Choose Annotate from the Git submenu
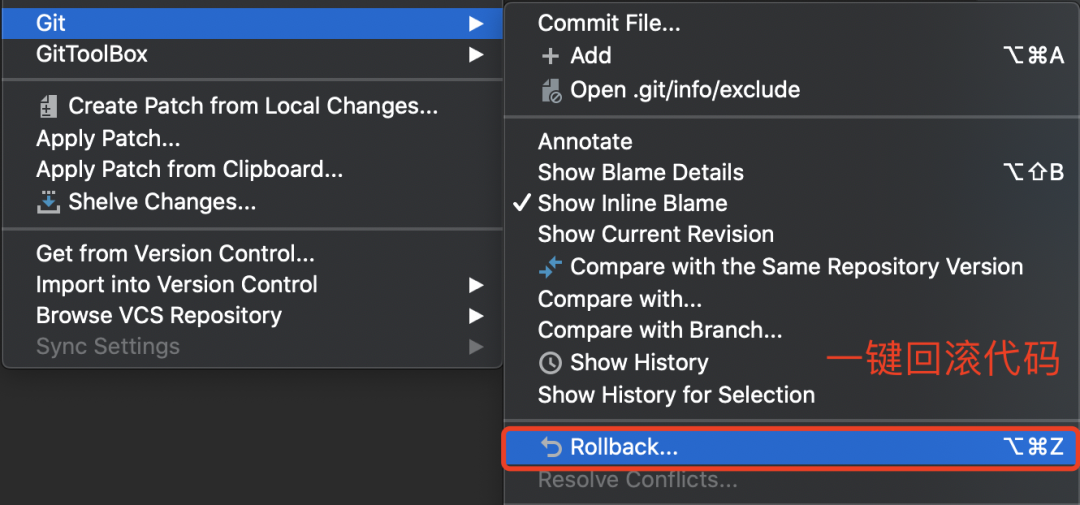 pos(585,142)
